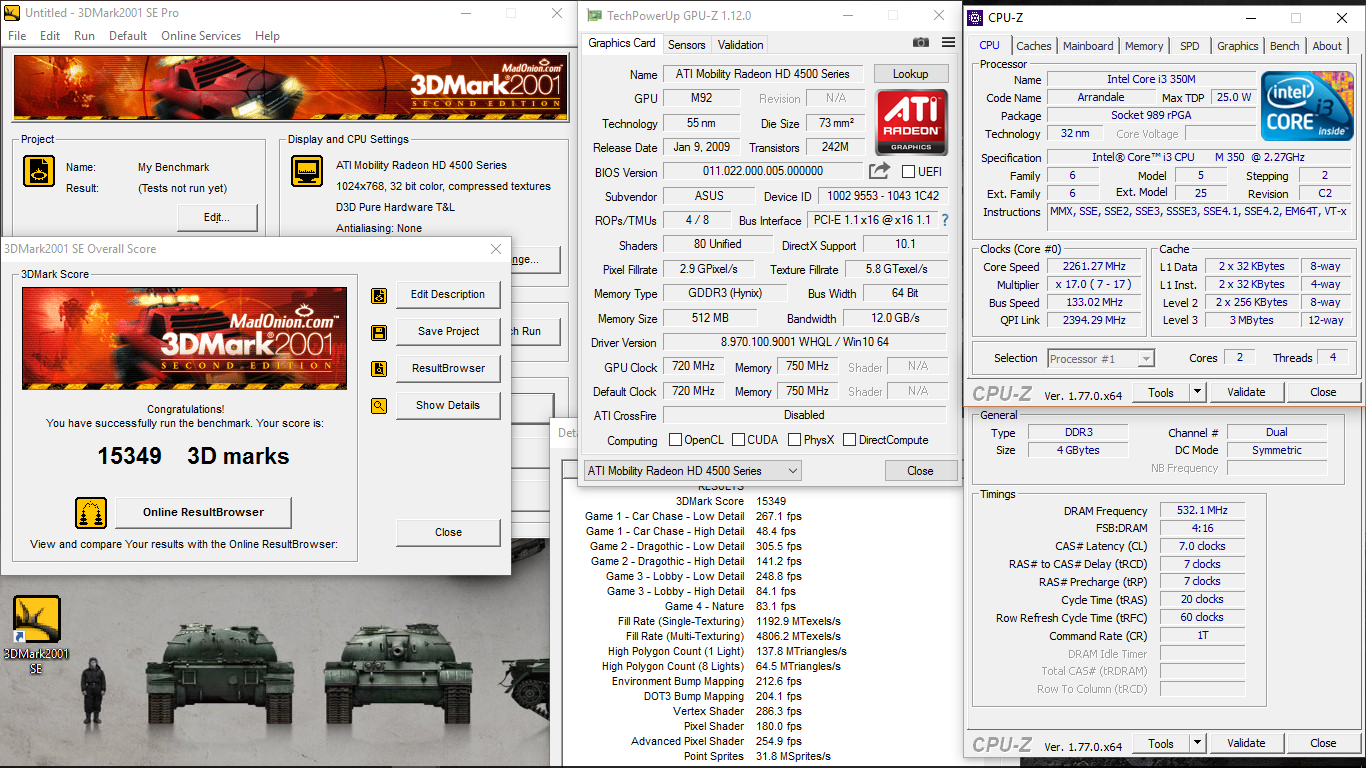Click the Save Project button
1366x768 pixels.
click(448, 332)
